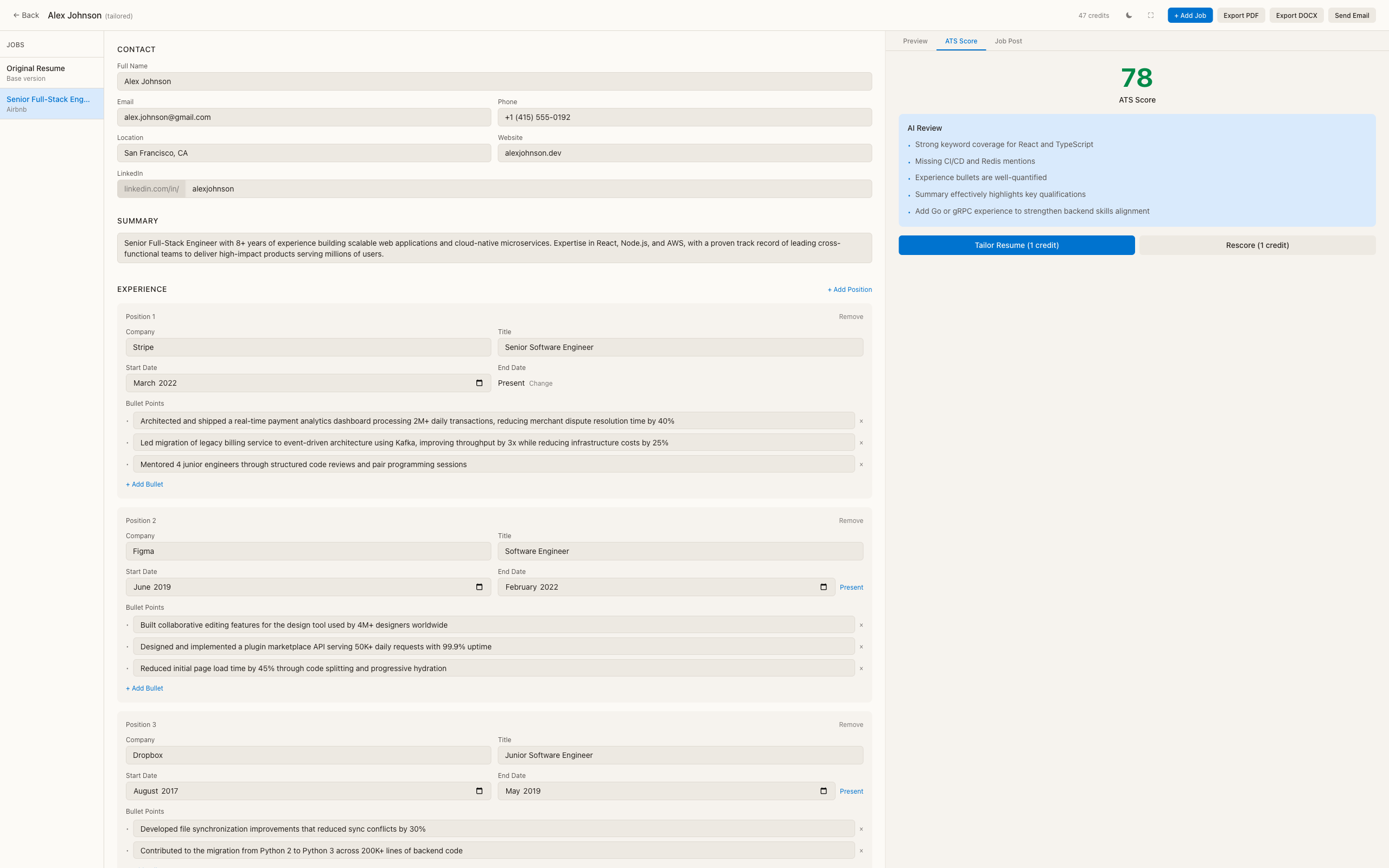Switch to the Preview tab
Screen dimensions: 1389x868
click(x=915, y=41)
